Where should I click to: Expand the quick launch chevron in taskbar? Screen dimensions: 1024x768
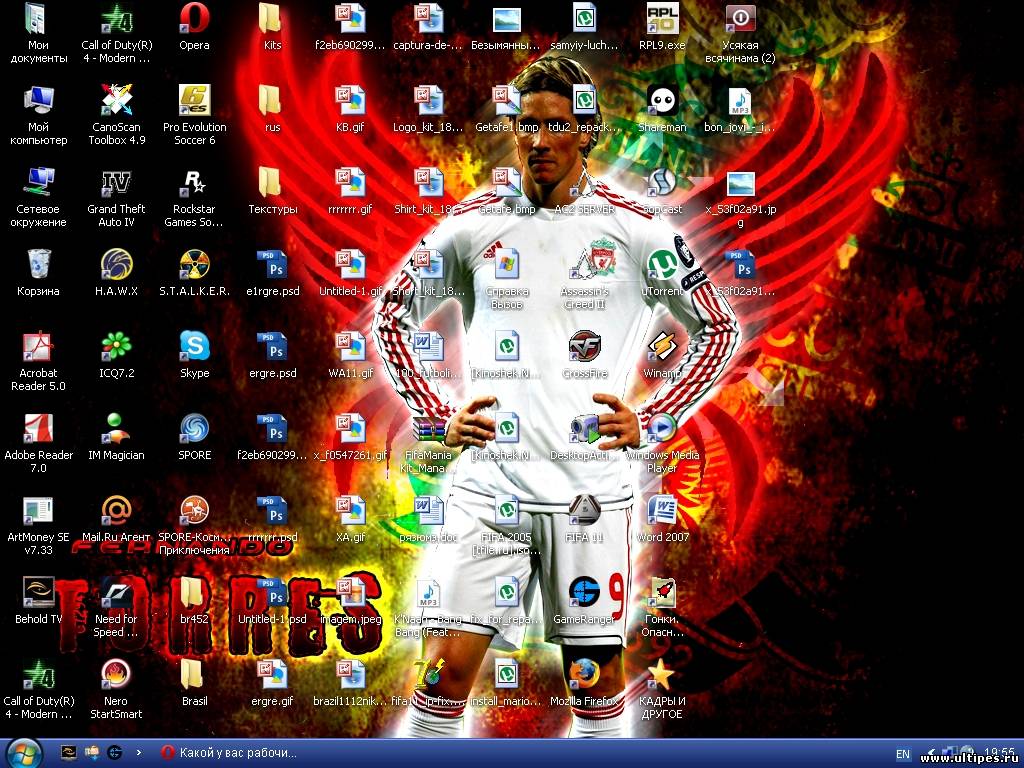tap(138, 753)
